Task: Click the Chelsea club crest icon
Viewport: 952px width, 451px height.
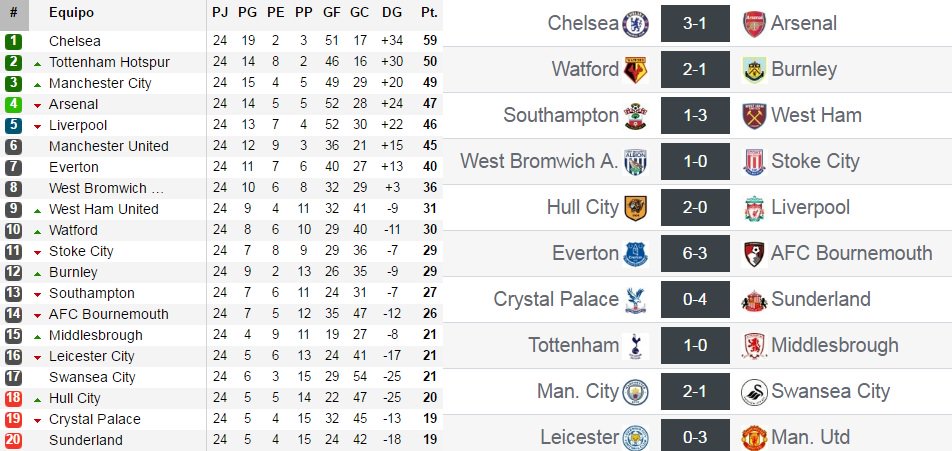Action: [636, 24]
